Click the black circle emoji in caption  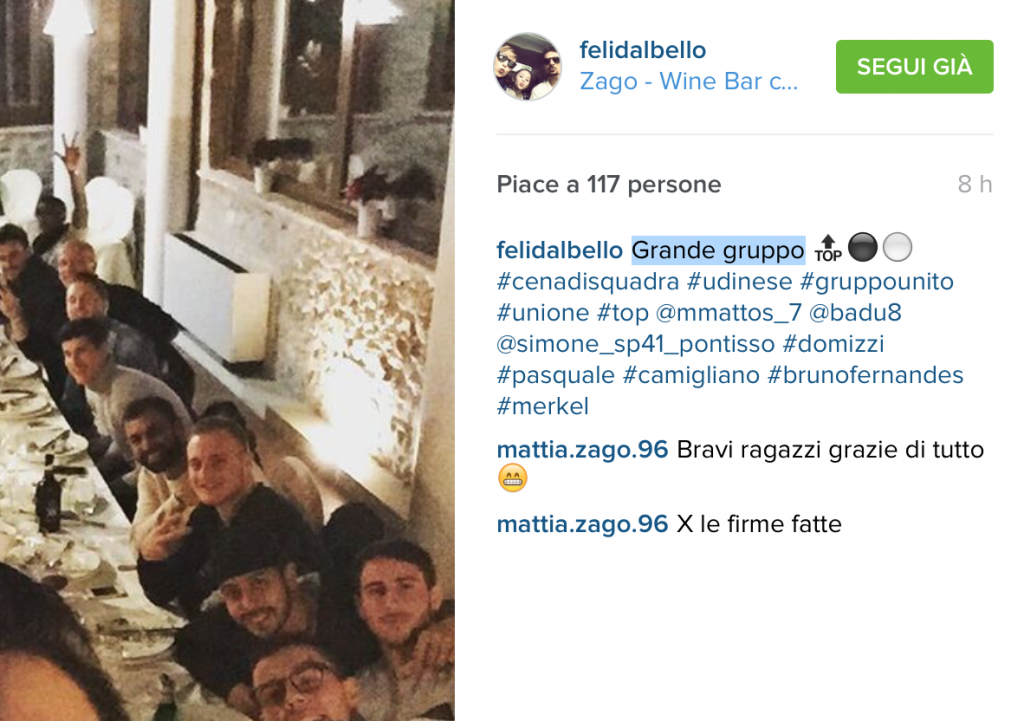point(862,248)
